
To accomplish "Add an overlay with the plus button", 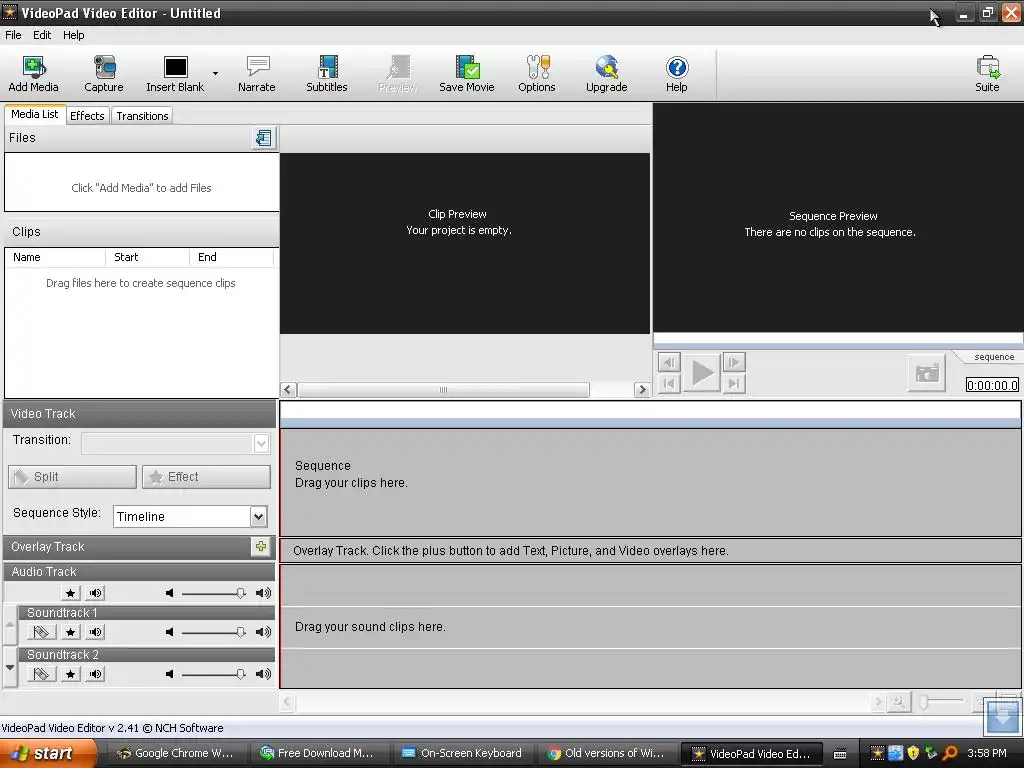I will (261, 547).
